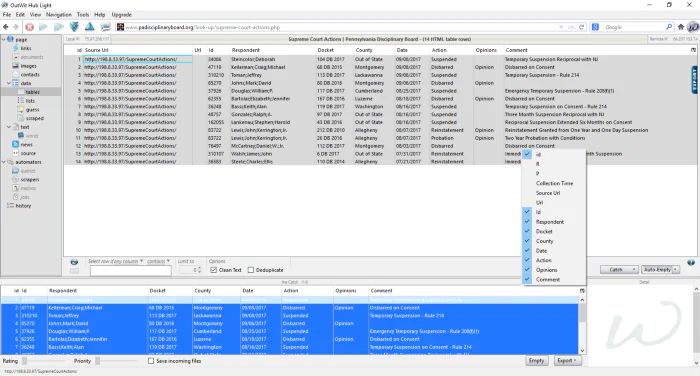This screenshot has height=376, width=700.
Task: Open the images view in sidebar
Action: [28, 66]
